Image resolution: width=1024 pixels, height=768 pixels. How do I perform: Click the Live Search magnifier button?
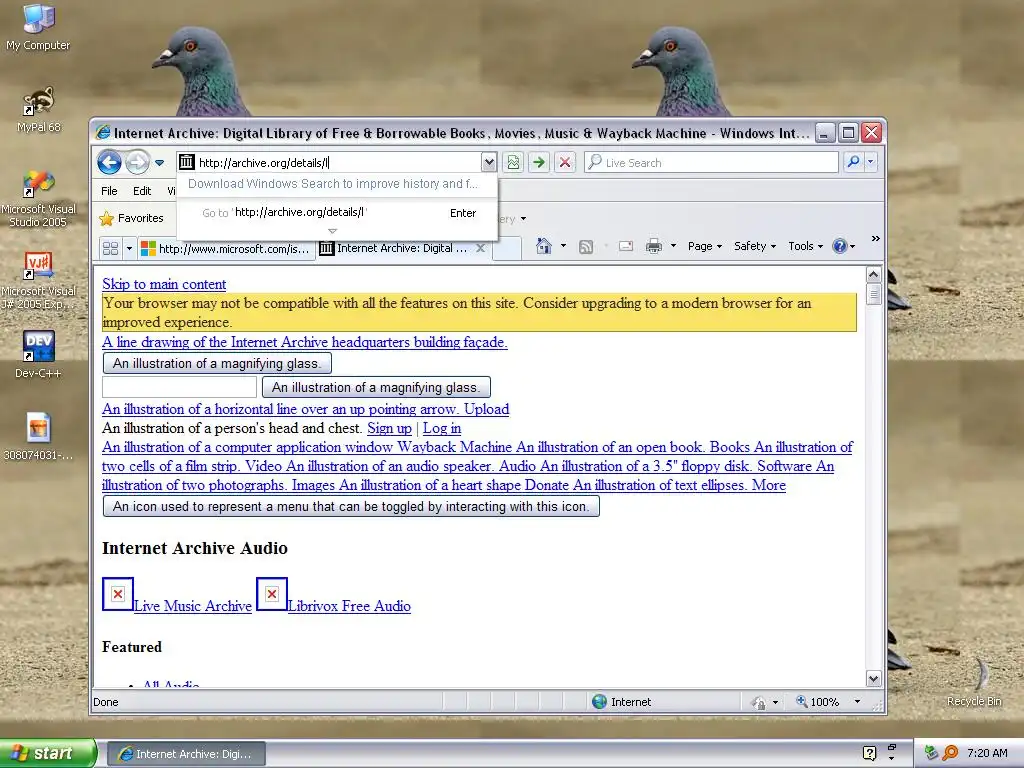click(x=853, y=162)
